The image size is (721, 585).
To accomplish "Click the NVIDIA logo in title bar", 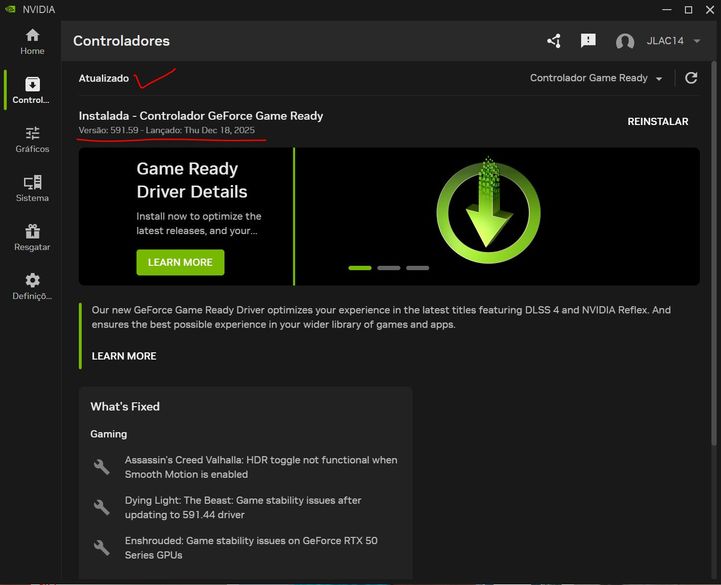I will tap(12, 9).
